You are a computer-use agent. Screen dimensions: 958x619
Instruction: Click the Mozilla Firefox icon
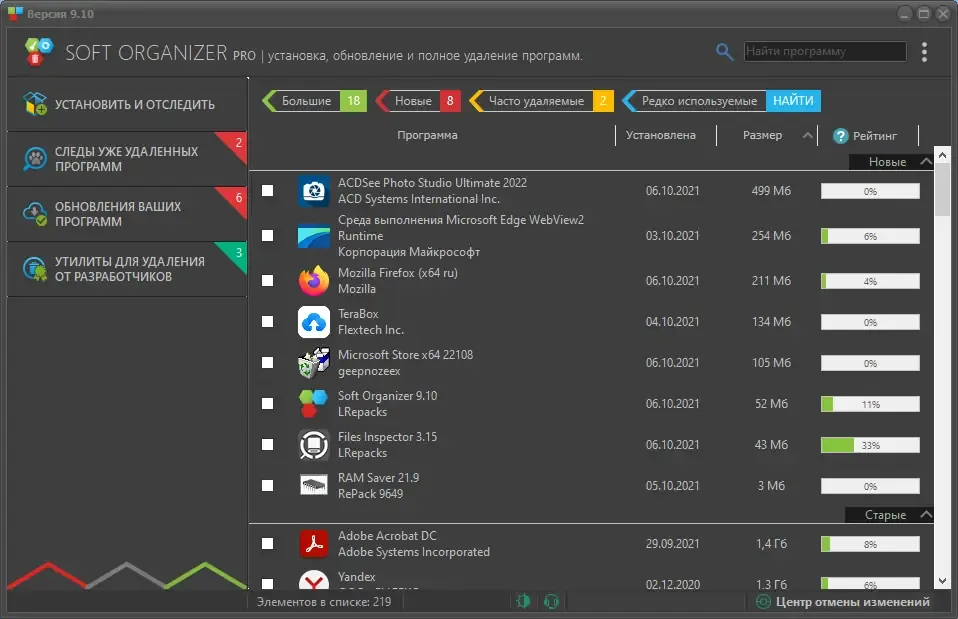pos(313,280)
